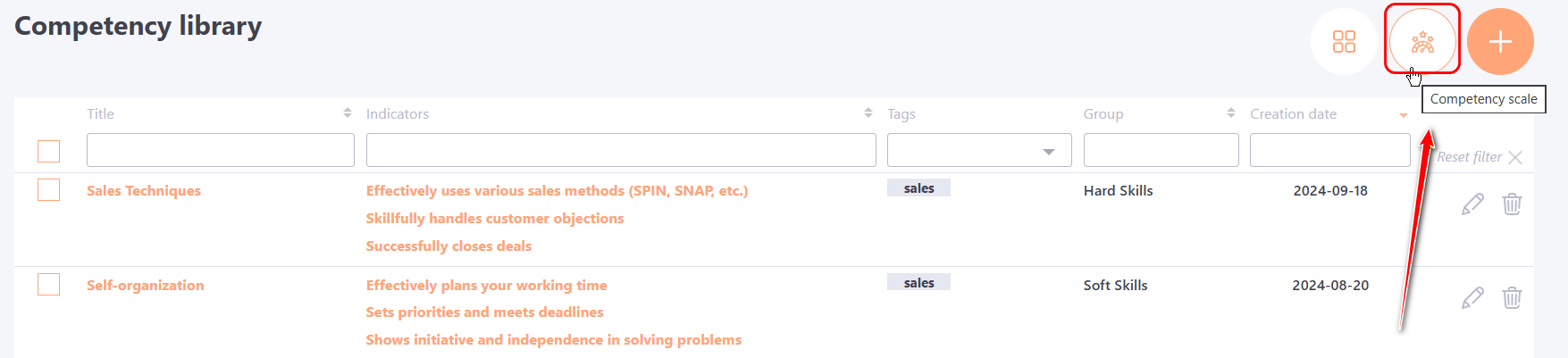Click the Title filter input field
Image resolution: width=1568 pixels, height=358 pixels.
click(220, 150)
